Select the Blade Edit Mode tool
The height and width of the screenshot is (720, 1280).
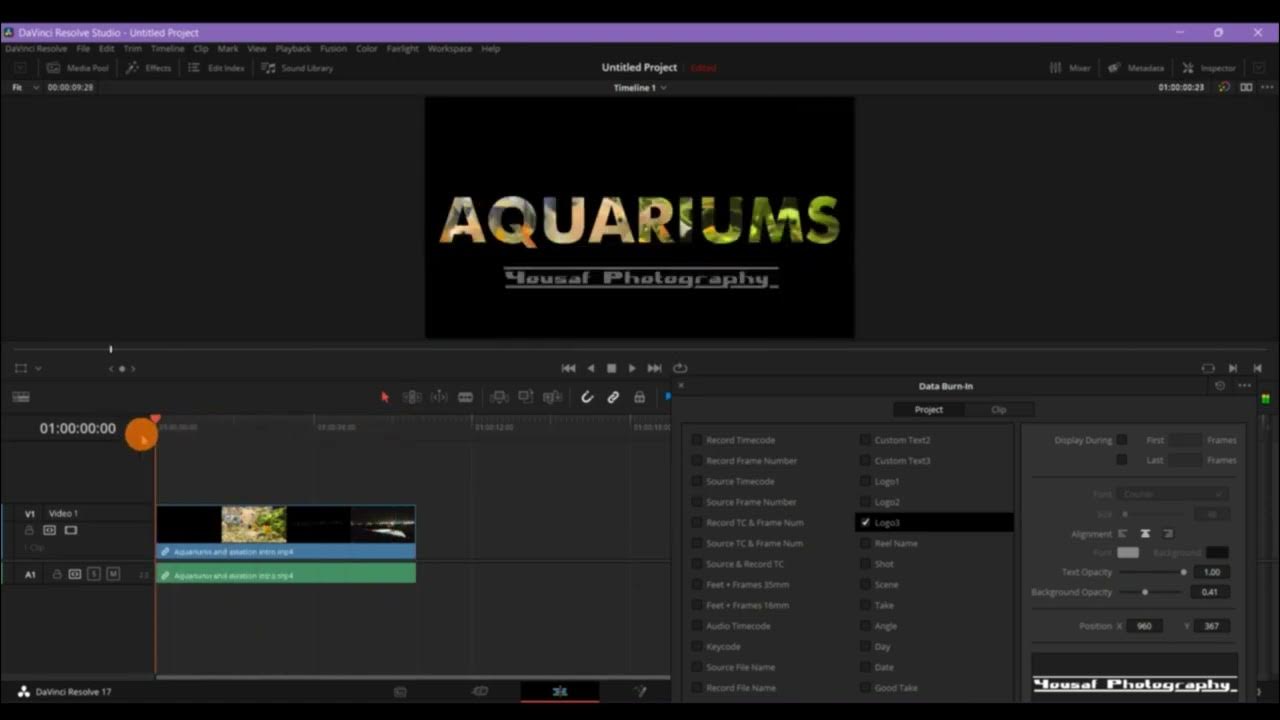pos(465,397)
